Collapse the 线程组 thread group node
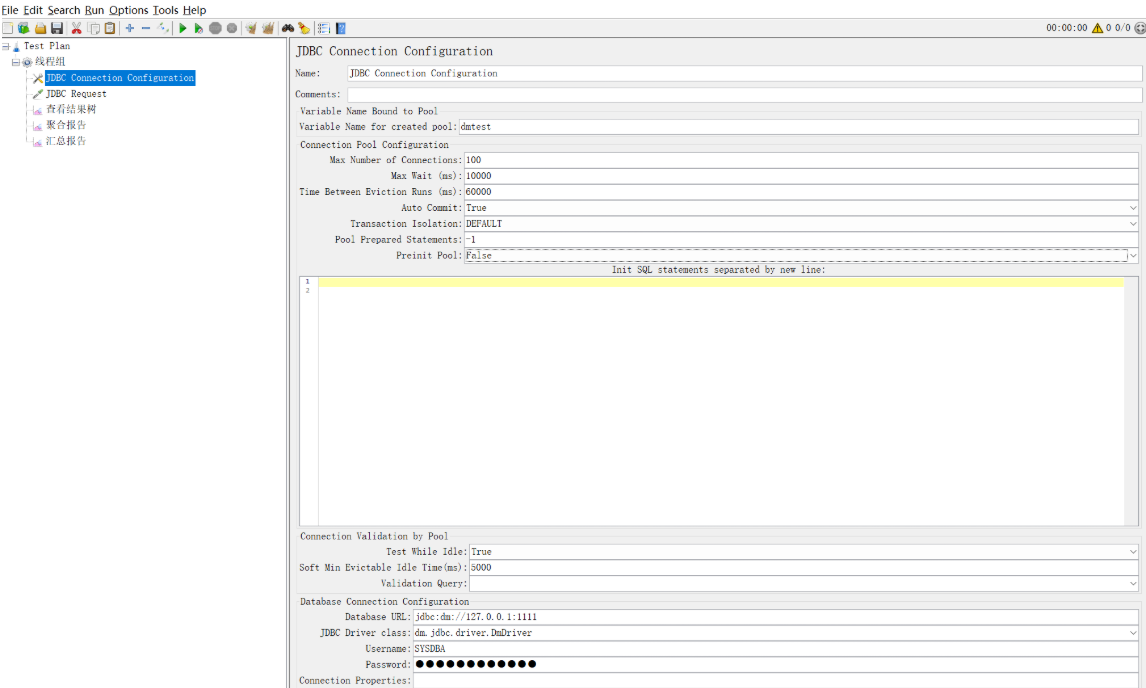The height and width of the screenshot is (688, 1146). click(x=15, y=62)
